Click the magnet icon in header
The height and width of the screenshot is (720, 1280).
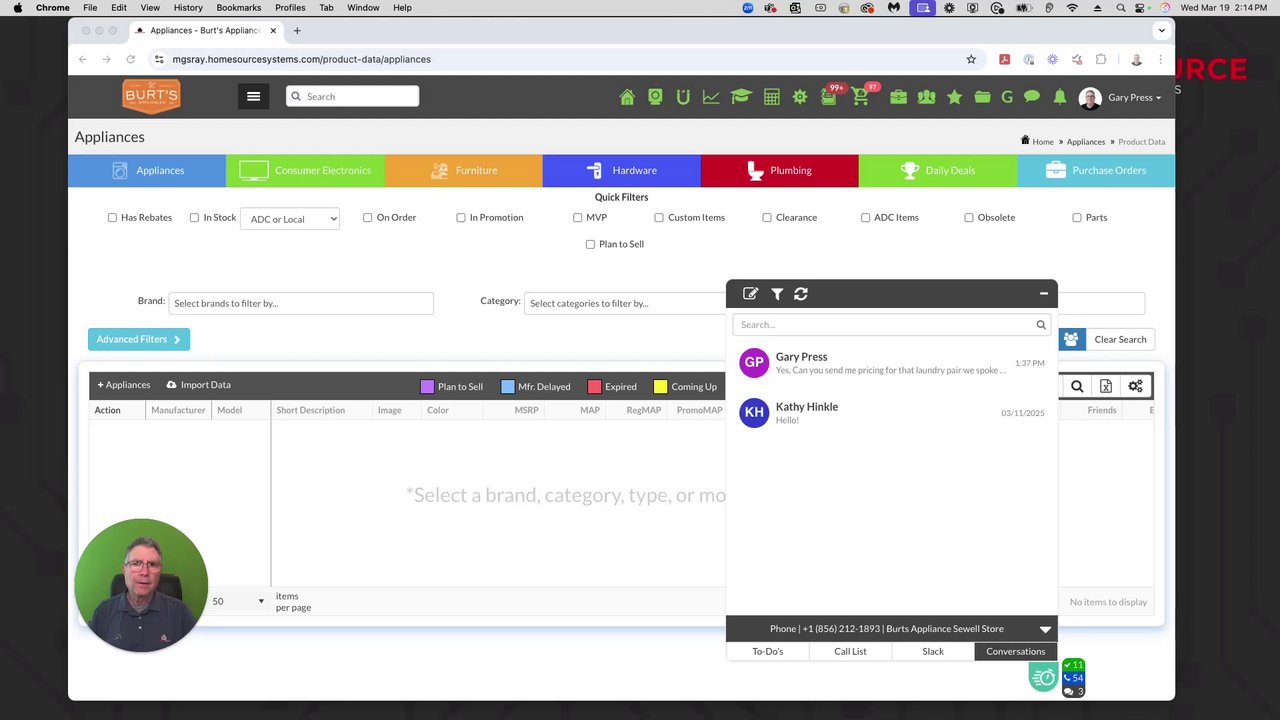[x=683, y=97]
